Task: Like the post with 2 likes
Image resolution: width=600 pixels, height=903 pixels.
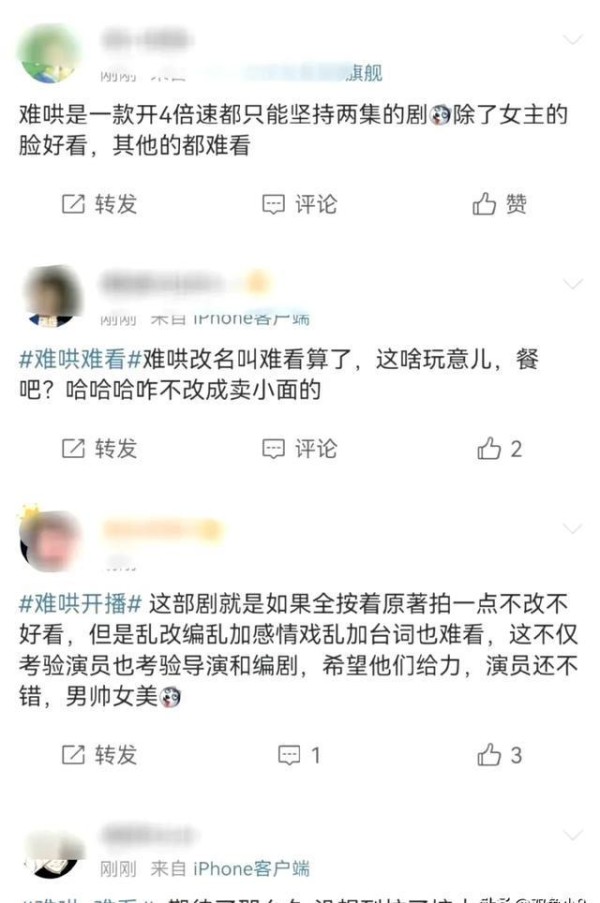Action: (x=499, y=448)
